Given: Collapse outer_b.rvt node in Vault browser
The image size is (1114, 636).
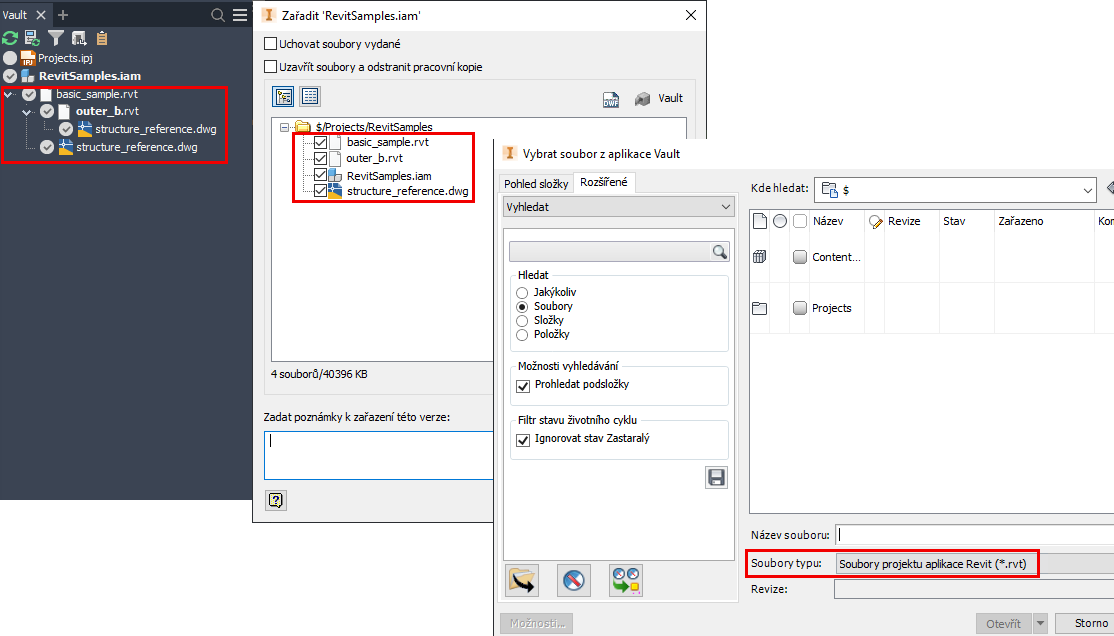Looking at the screenshot, I should (26, 112).
